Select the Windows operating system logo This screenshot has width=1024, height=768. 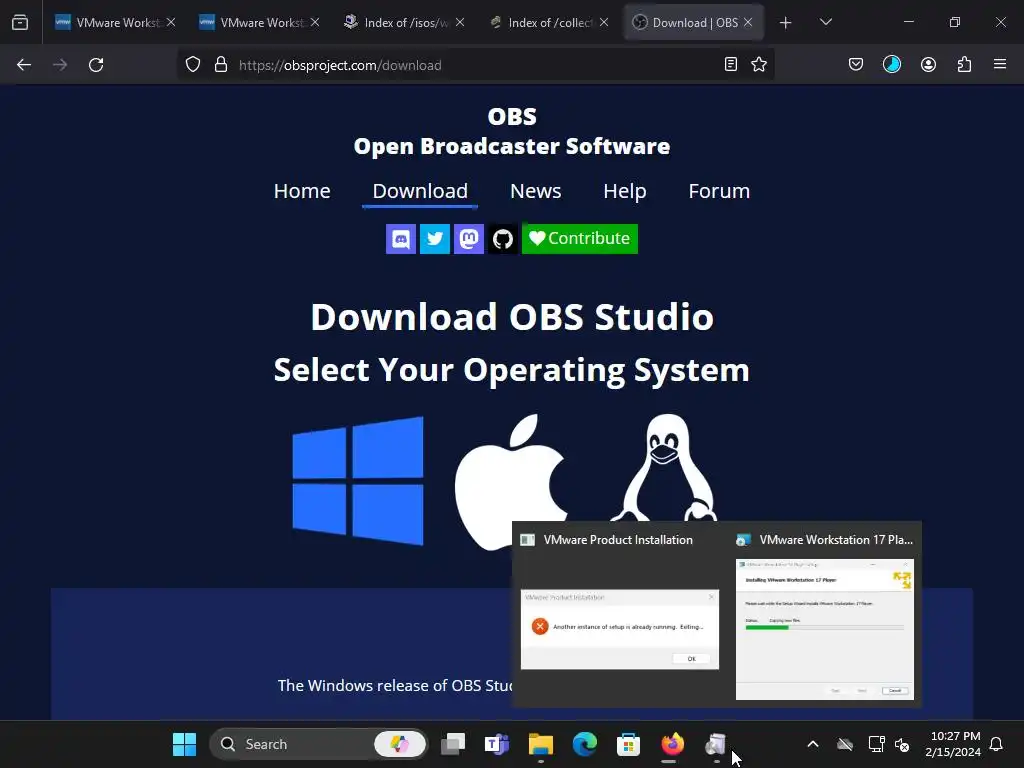click(358, 481)
